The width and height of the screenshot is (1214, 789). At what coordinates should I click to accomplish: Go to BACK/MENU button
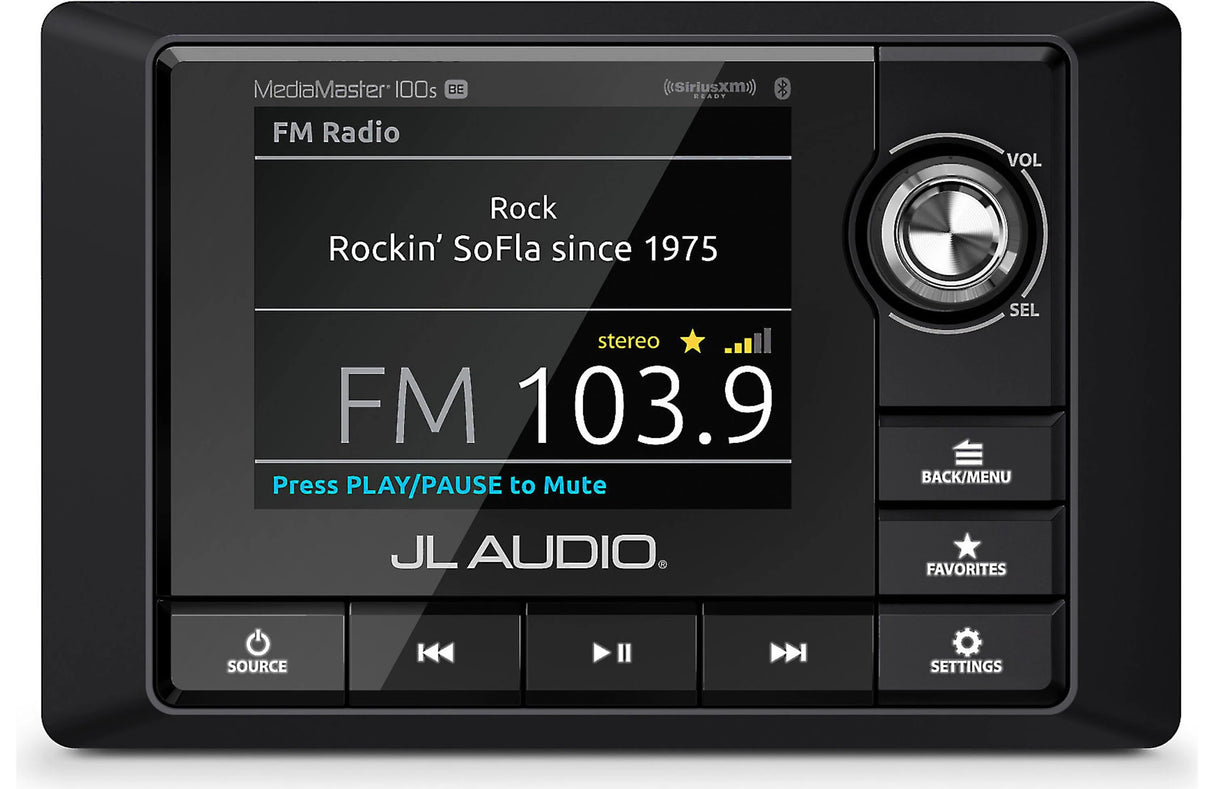pos(966,461)
